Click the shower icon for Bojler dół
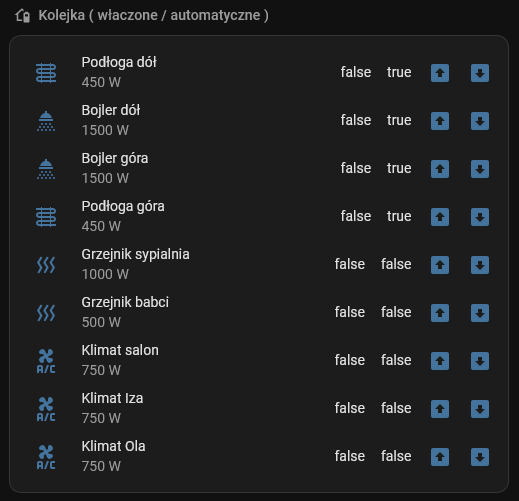 point(46,121)
